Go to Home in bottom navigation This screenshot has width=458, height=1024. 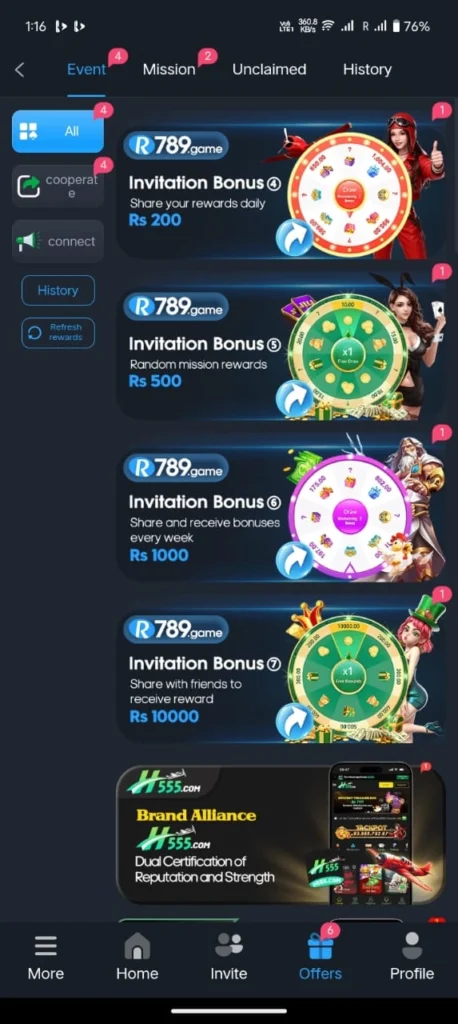[137, 945]
